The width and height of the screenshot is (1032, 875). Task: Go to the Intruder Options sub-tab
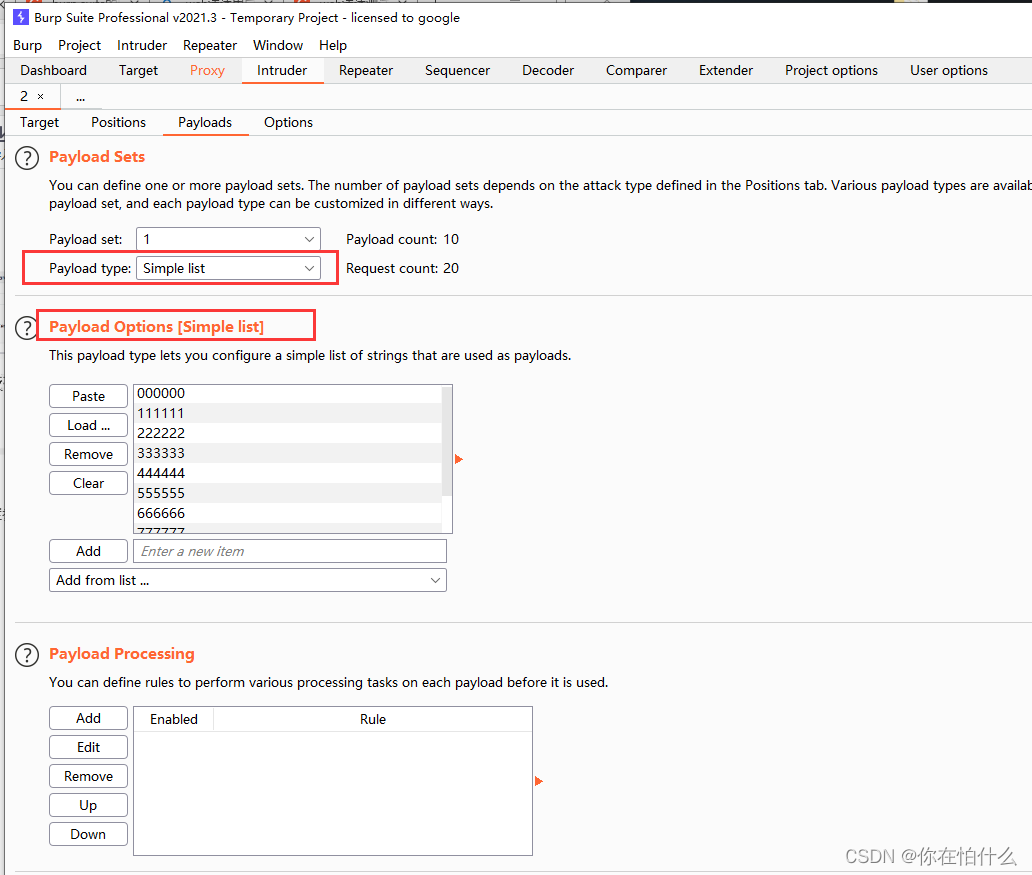288,122
